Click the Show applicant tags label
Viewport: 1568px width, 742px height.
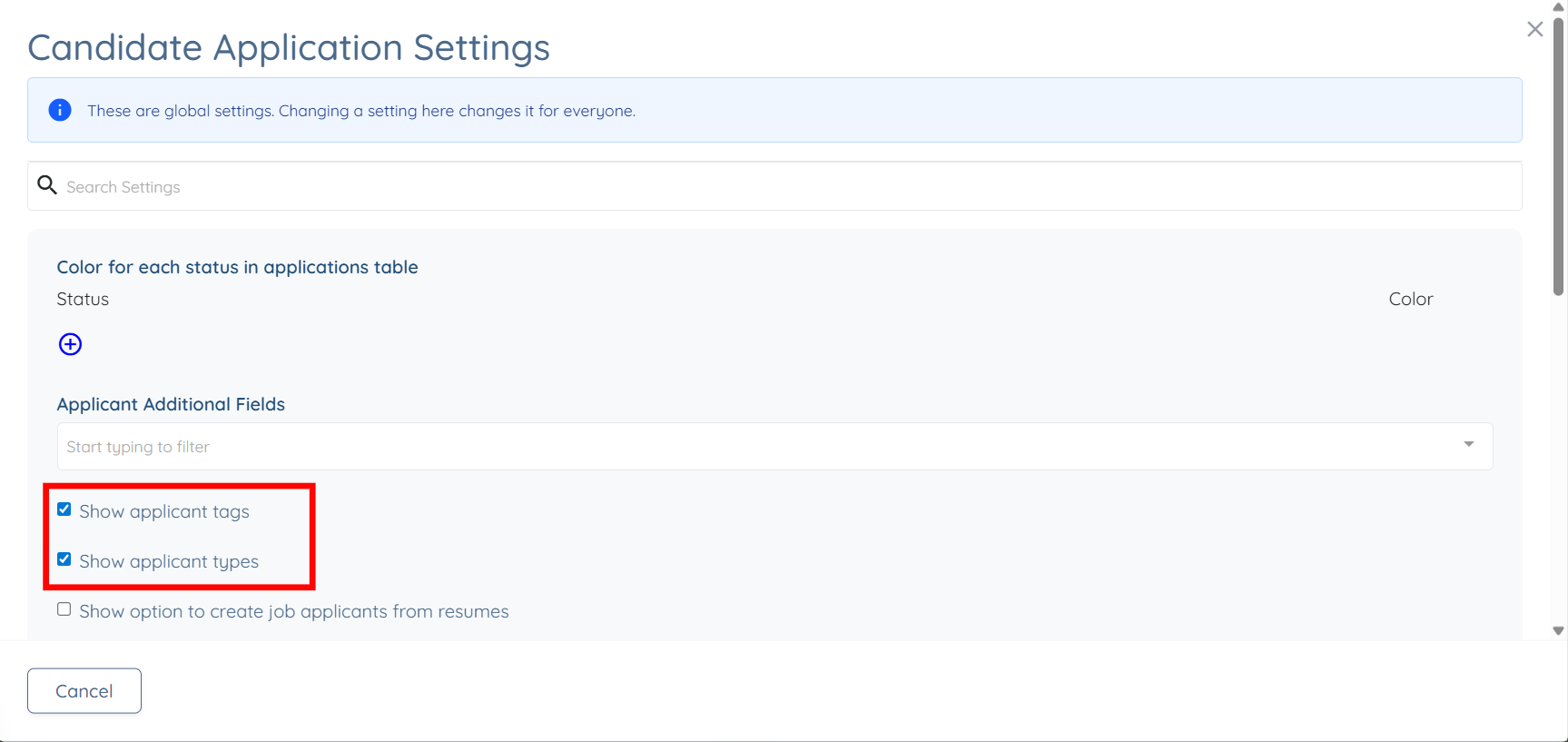[164, 511]
